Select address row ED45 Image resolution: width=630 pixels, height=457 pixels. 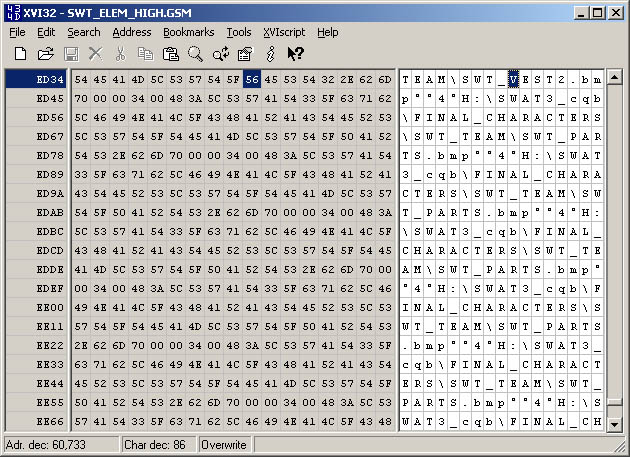(36, 98)
